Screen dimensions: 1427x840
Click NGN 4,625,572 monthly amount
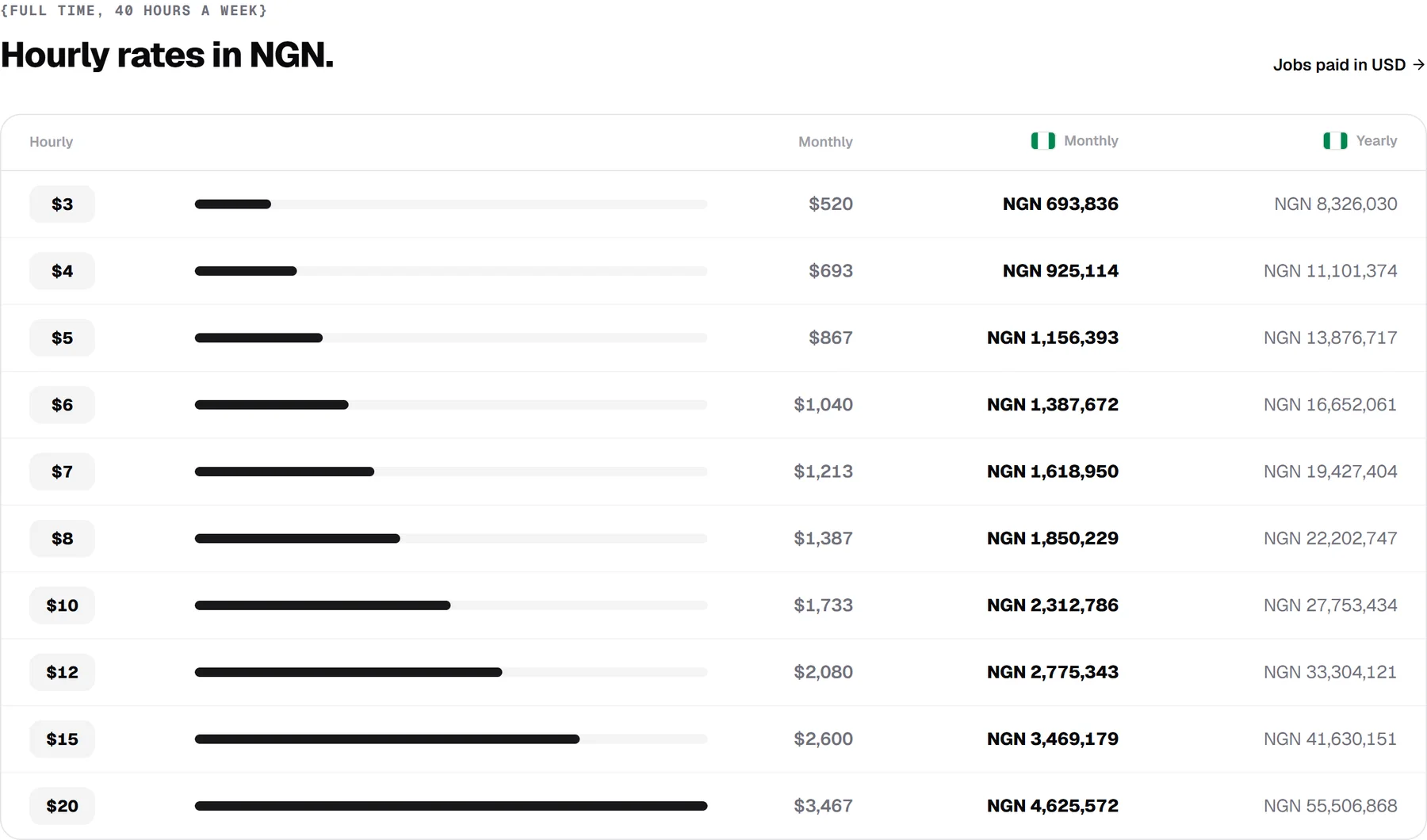tap(1053, 806)
